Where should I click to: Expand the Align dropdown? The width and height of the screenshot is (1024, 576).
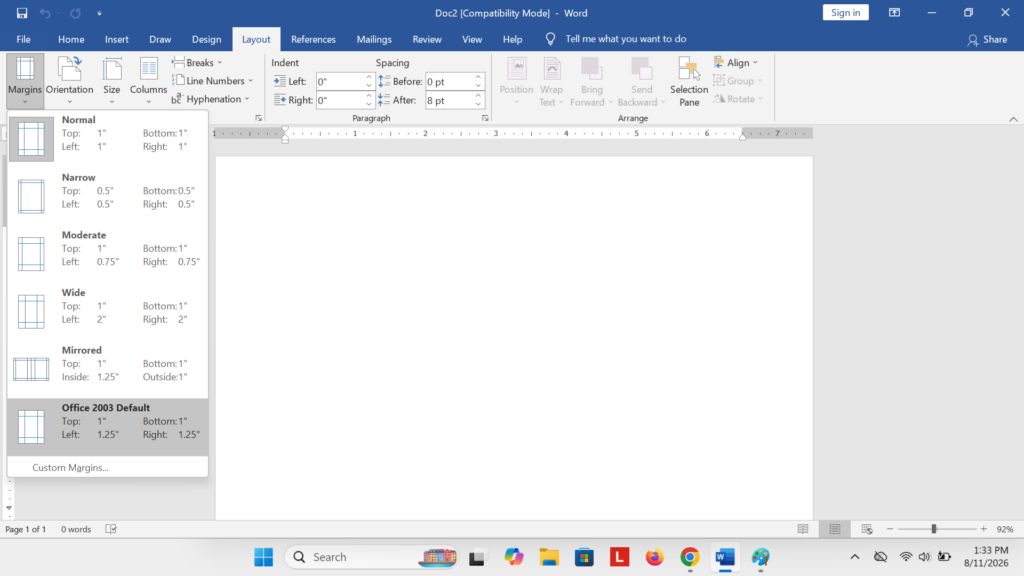736,63
